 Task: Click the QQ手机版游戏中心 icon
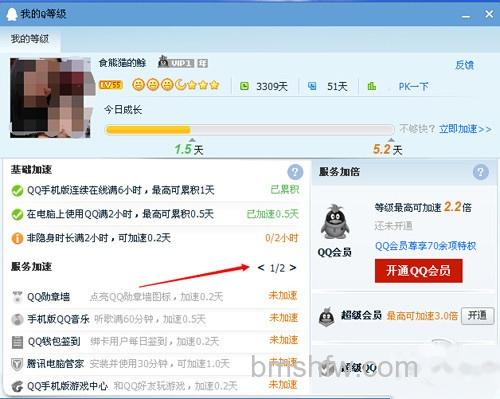(x=17, y=387)
